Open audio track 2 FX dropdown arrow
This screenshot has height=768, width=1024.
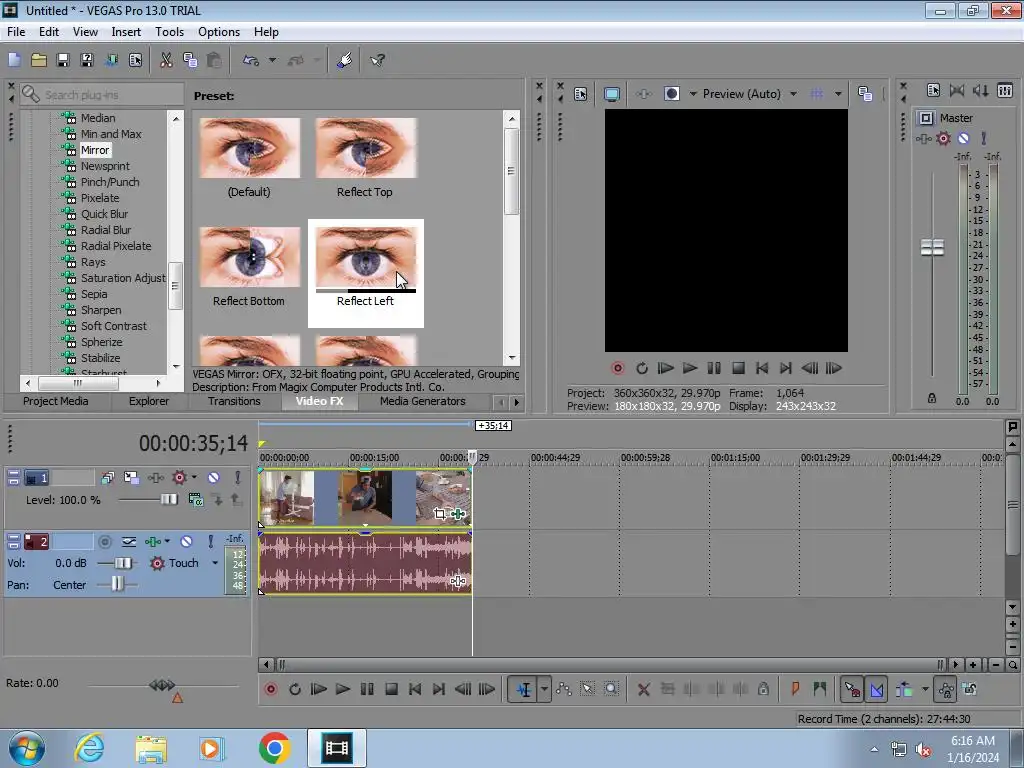coord(167,541)
